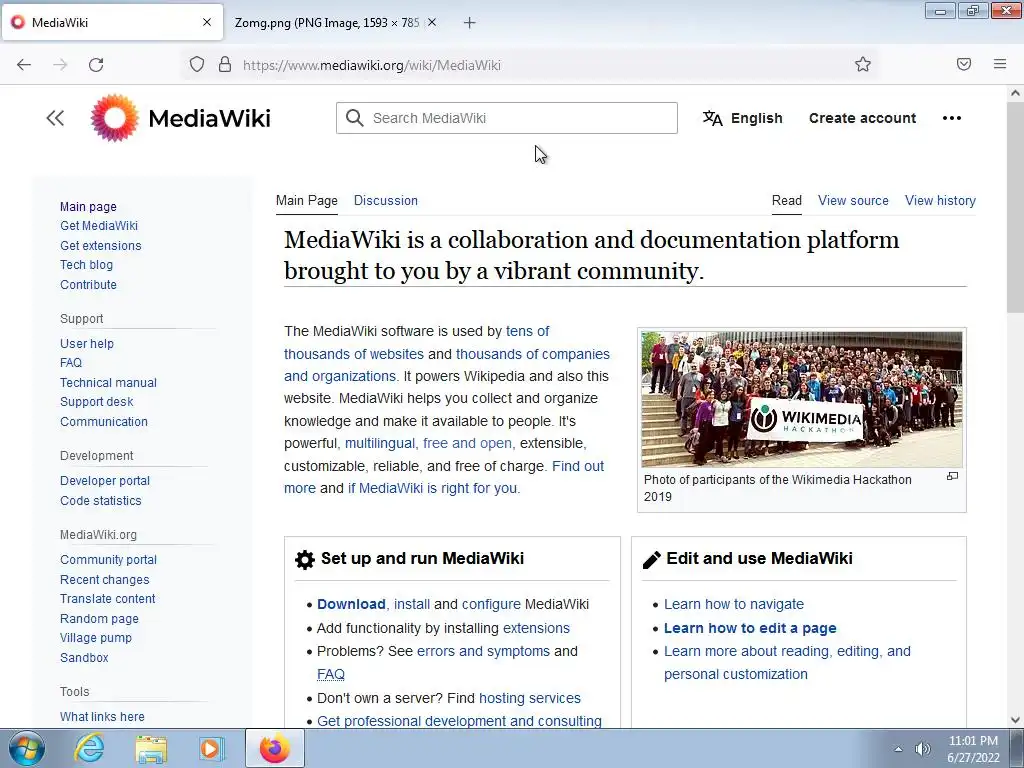The height and width of the screenshot is (768, 1024).
Task: Bookmark this page with the star icon
Action: pyautogui.click(x=863, y=64)
